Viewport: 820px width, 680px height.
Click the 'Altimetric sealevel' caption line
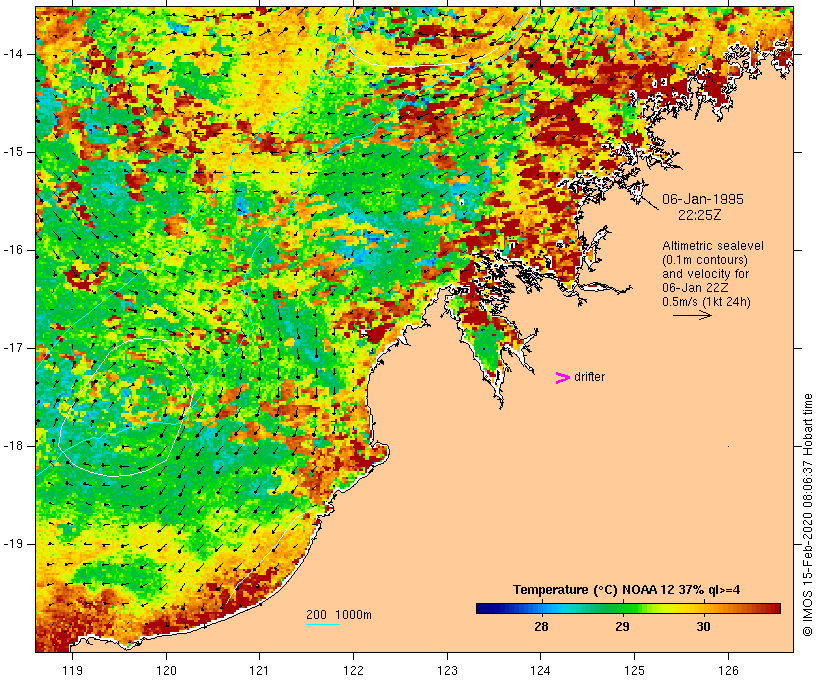713,246
